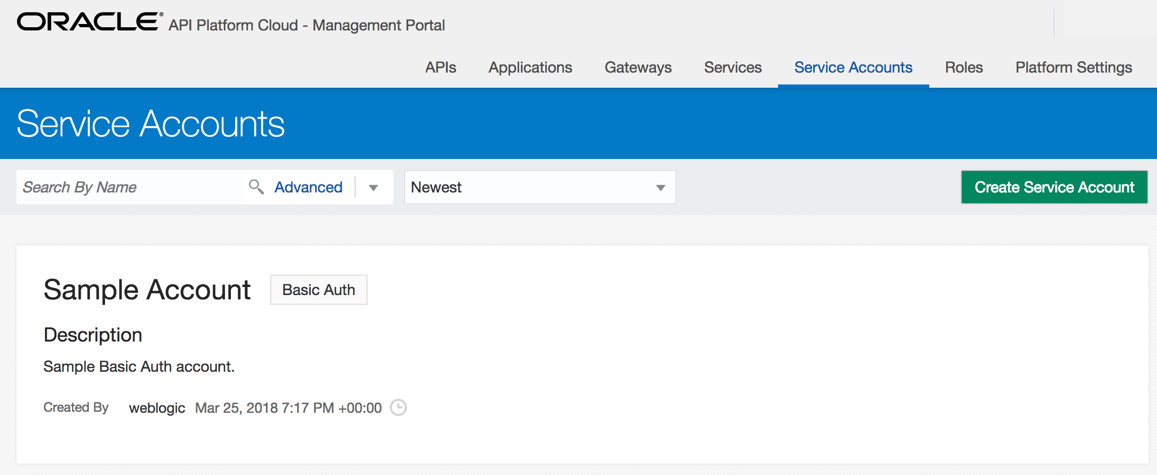
Task: Click the magnifying glass search icon
Action: point(256,187)
